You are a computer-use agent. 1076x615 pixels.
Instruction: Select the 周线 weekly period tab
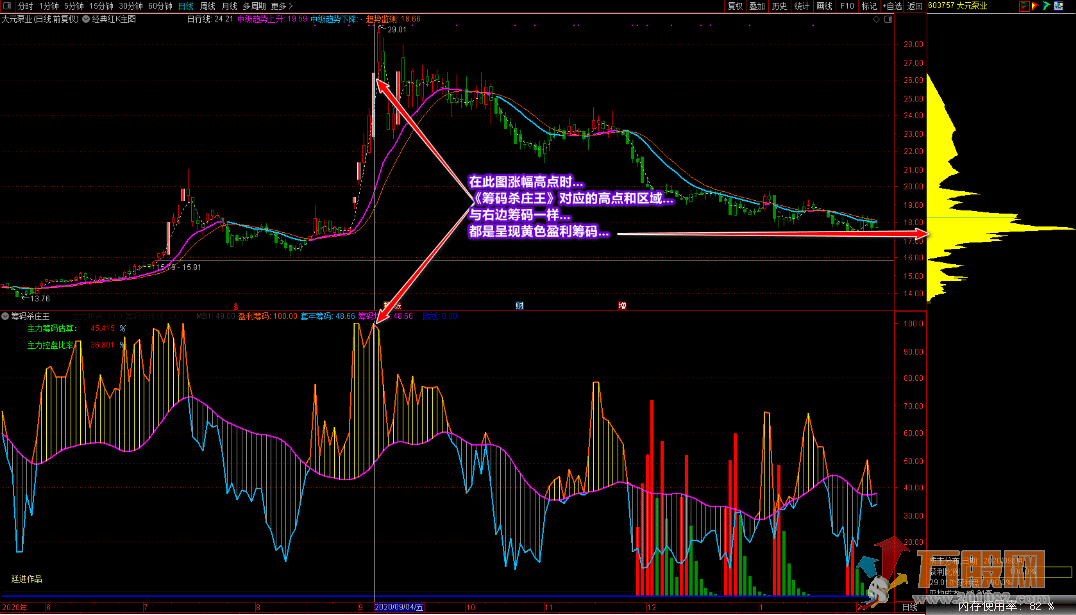coord(208,5)
